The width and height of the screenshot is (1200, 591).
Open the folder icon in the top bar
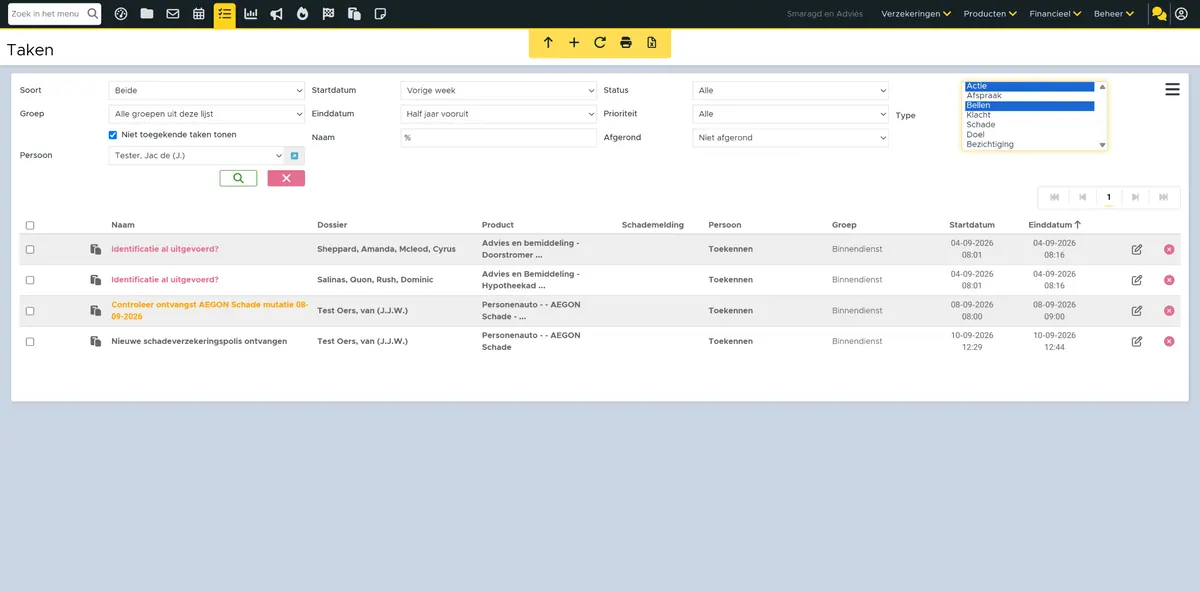[x=147, y=14]
